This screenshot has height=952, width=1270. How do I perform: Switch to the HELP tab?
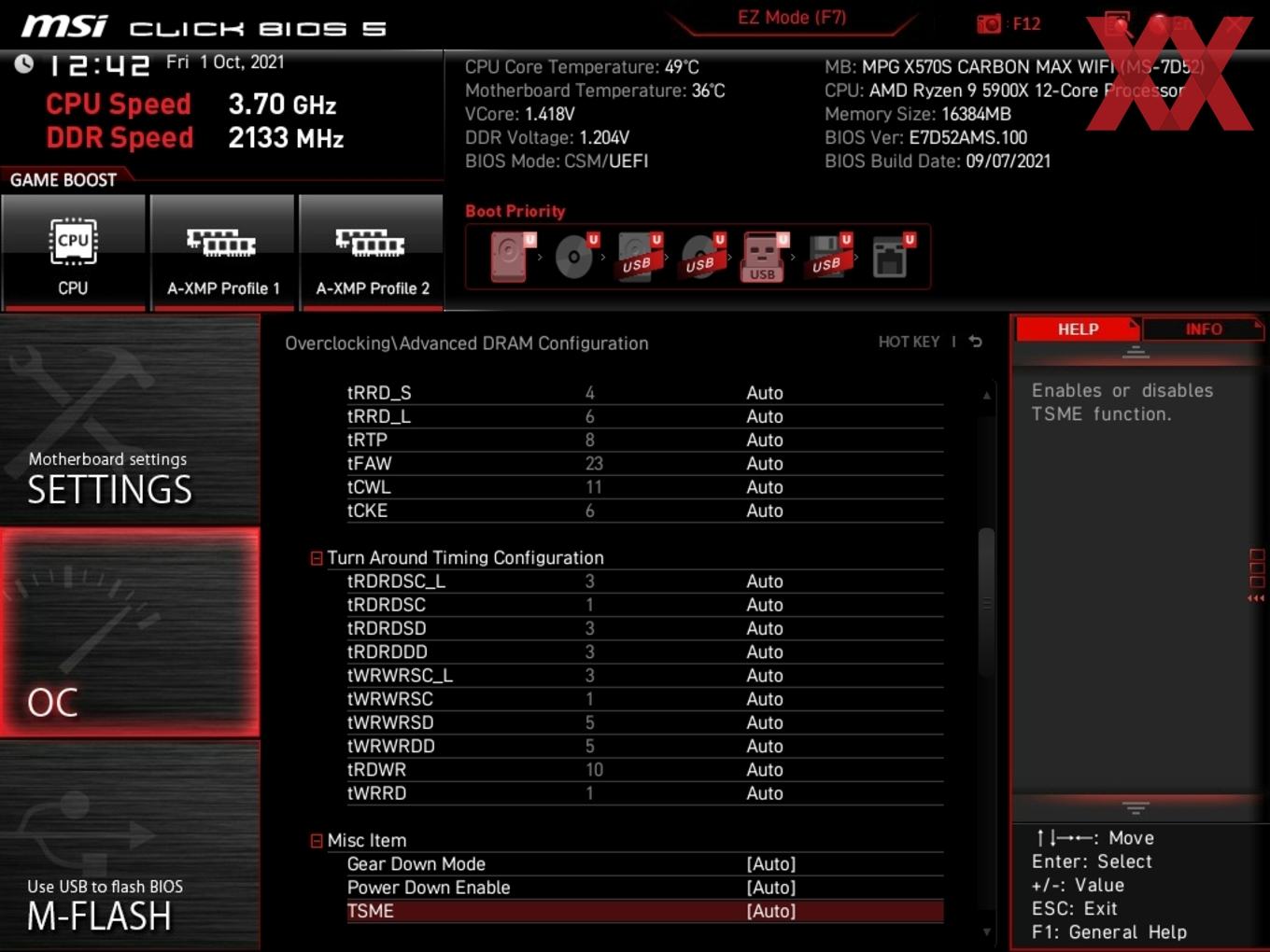[1078, 329]
